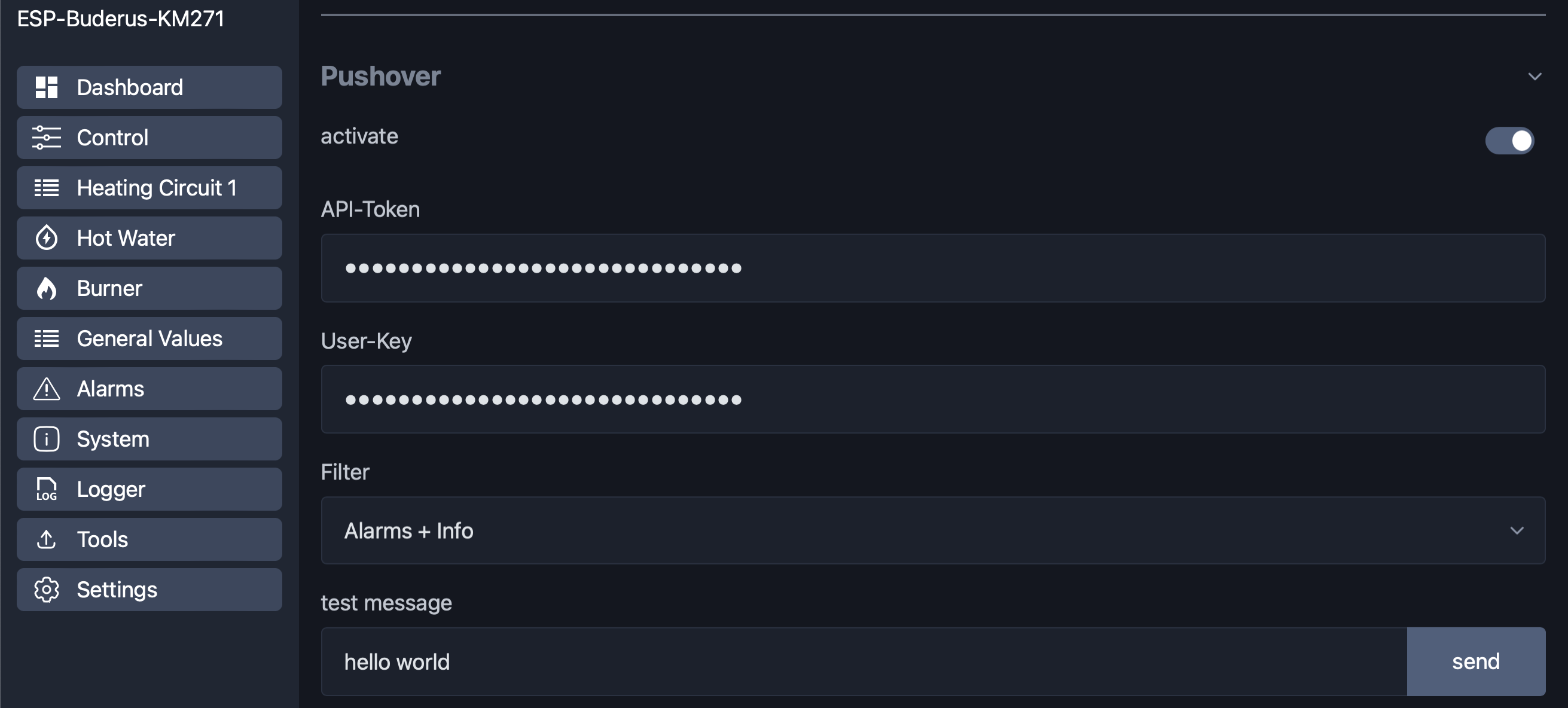The width and height of the screenshot is (1568, 708).
Task: Open the Dashboard grid icon
Action: [46, 87]
